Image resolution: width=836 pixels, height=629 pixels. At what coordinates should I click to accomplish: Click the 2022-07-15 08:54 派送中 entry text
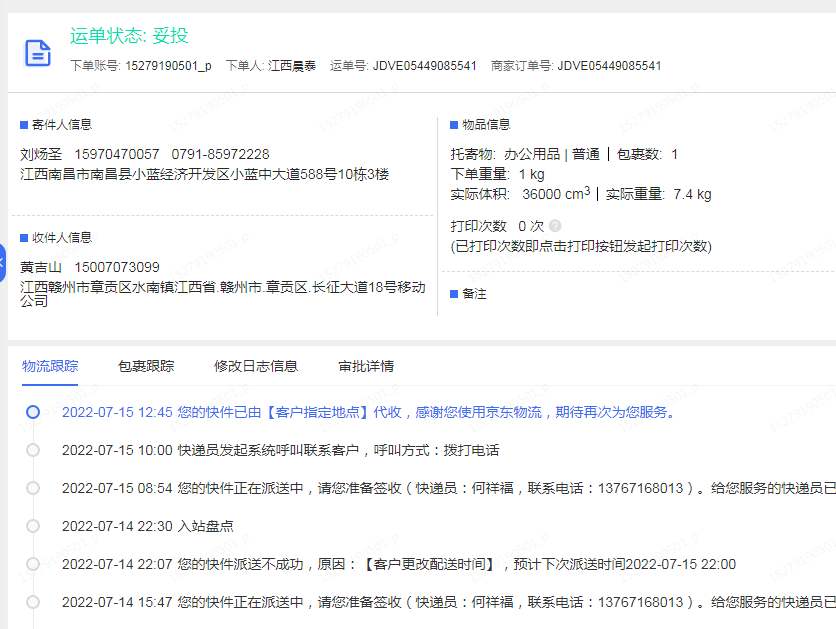[449, 488]
